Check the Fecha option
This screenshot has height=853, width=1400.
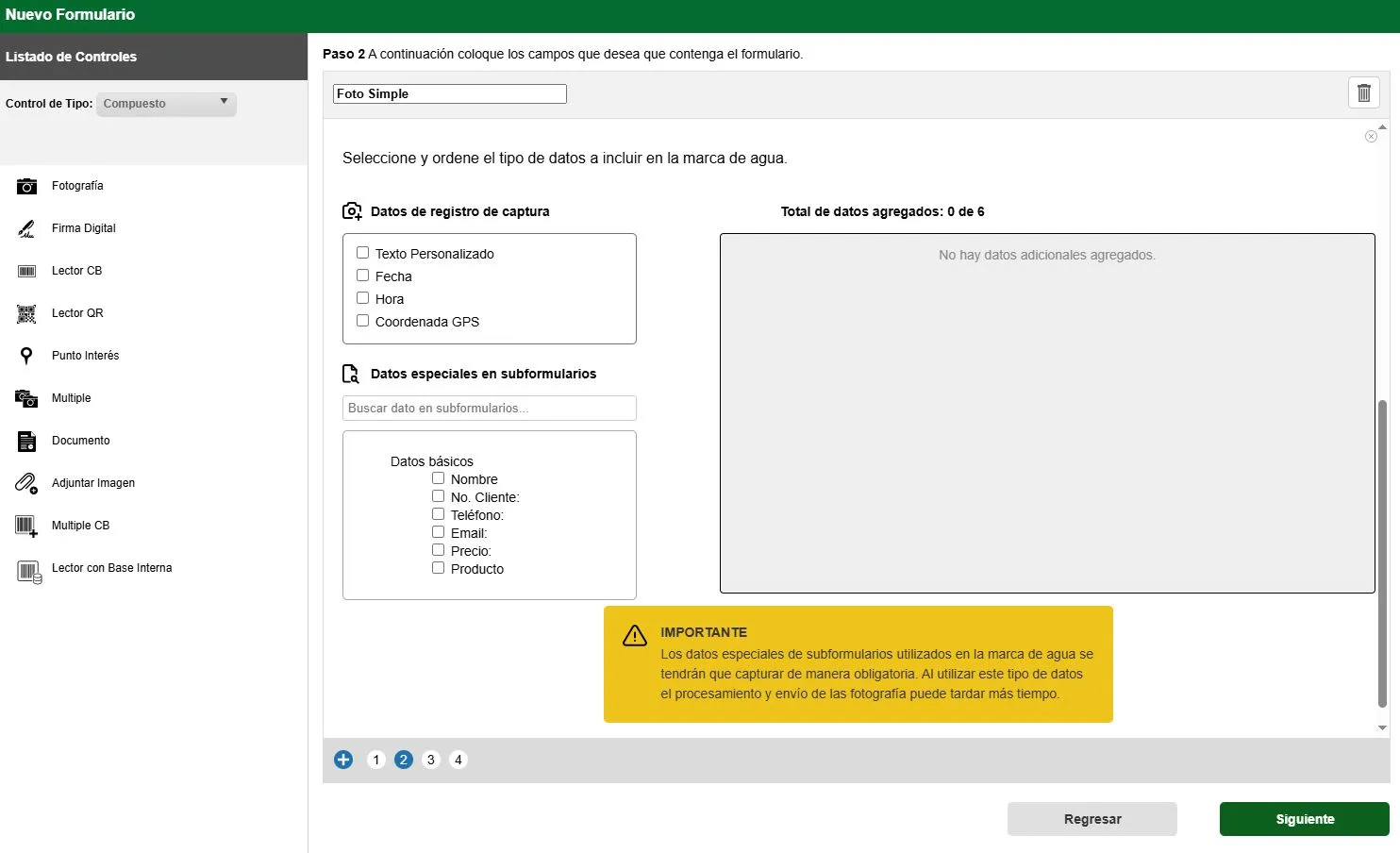tap(362, 276)
